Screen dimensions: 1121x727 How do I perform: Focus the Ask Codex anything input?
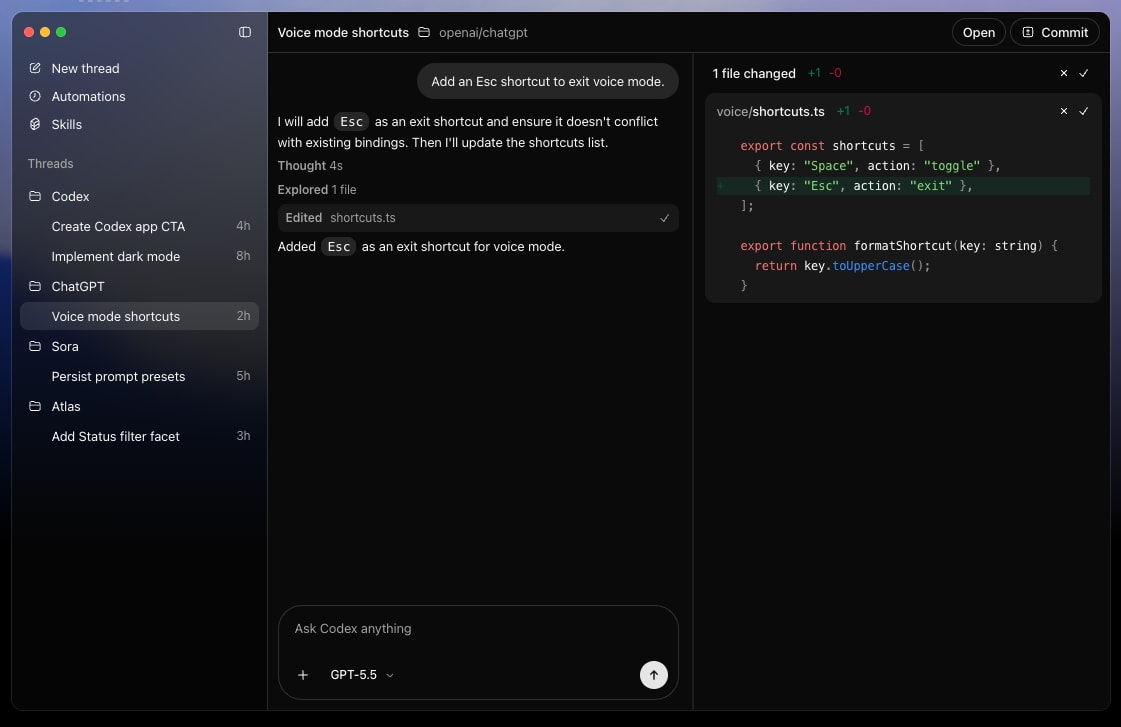pyautogui.click(x=478, y=629)
